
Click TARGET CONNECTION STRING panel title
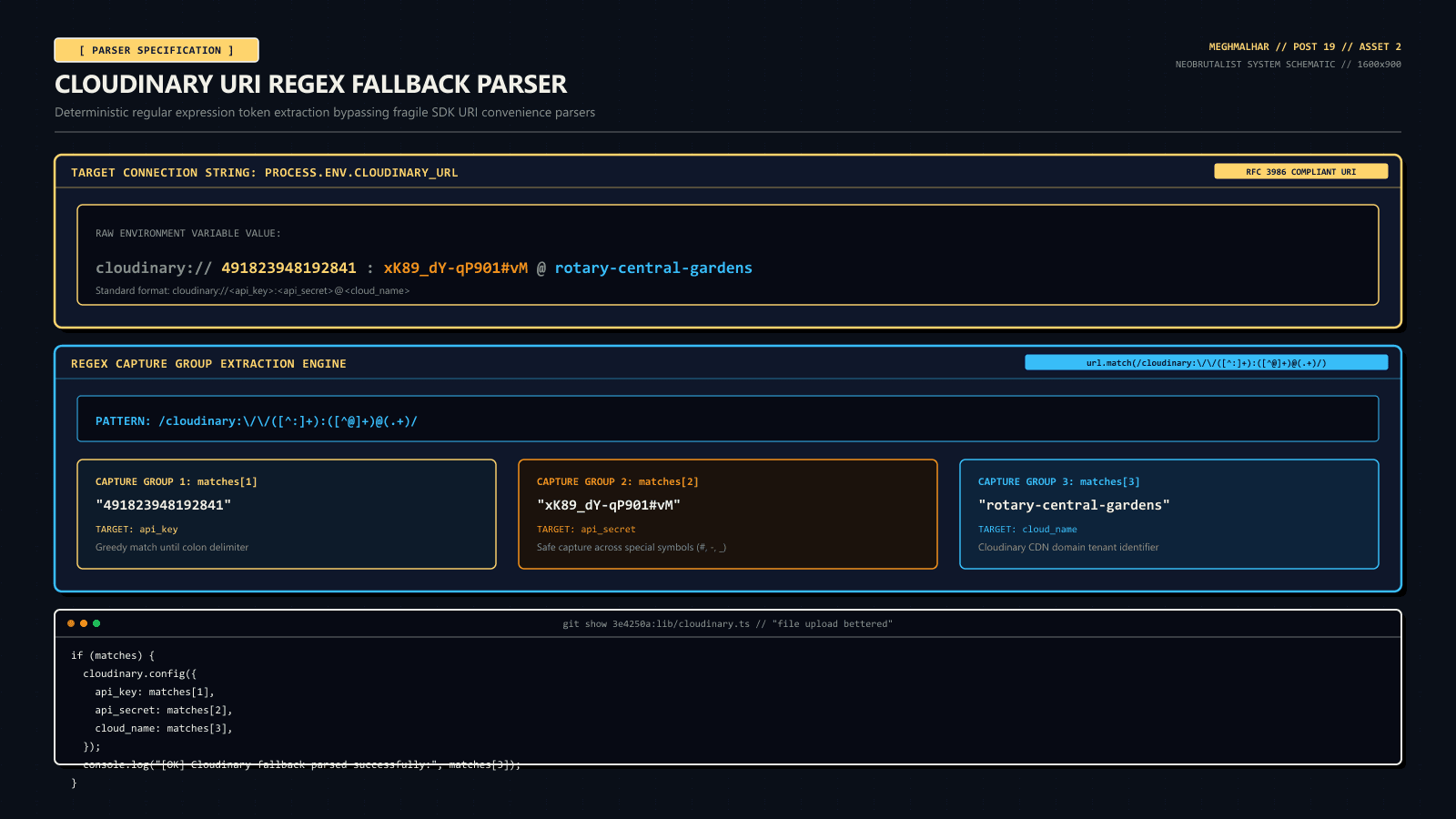265,172
